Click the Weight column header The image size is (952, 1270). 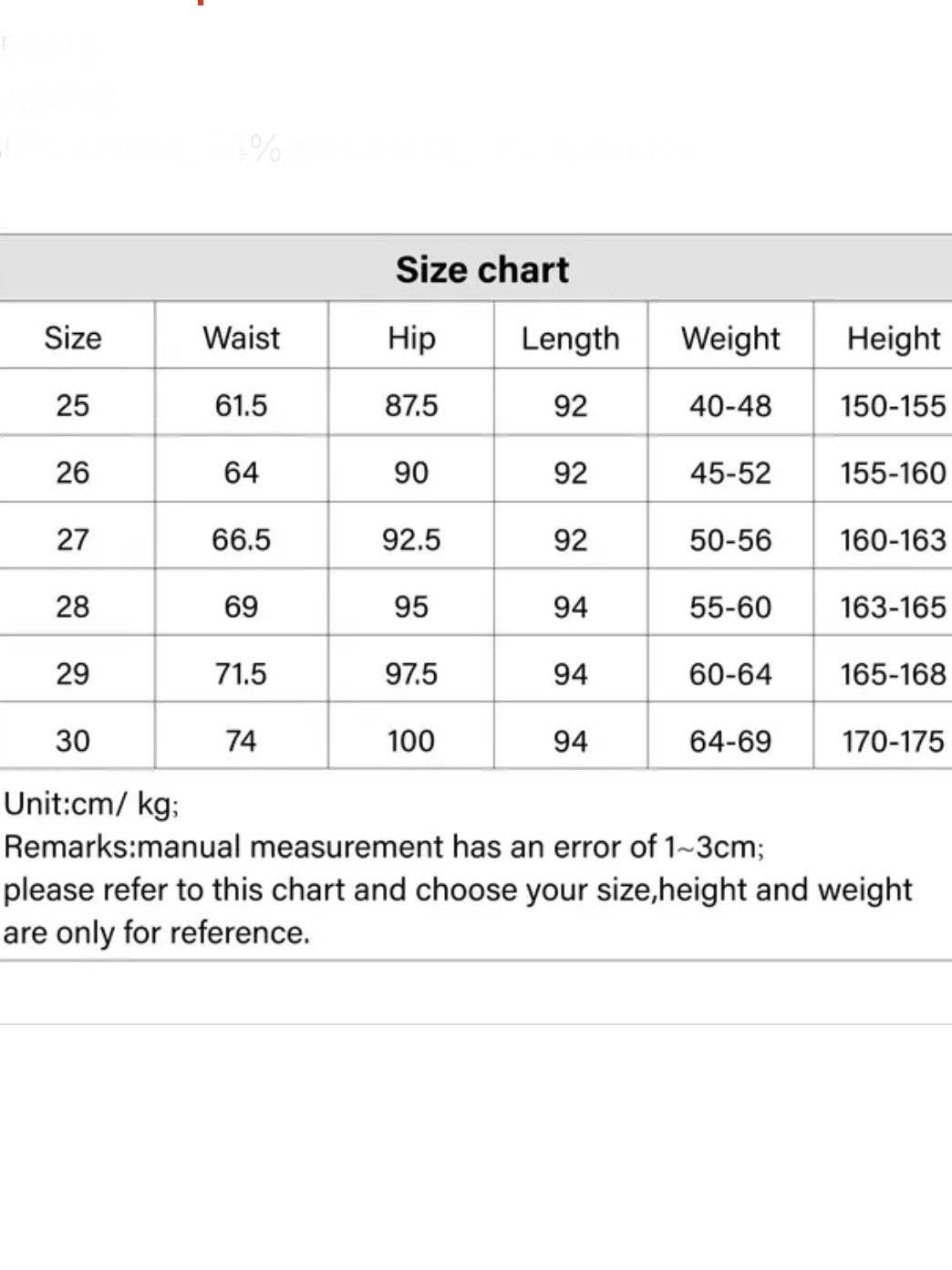click(730, 338)
